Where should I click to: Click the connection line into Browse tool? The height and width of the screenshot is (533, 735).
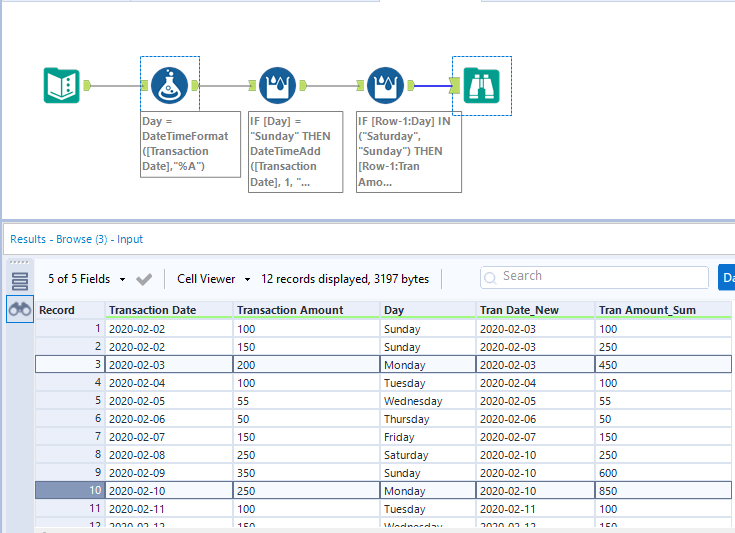[x=432, y=86]
